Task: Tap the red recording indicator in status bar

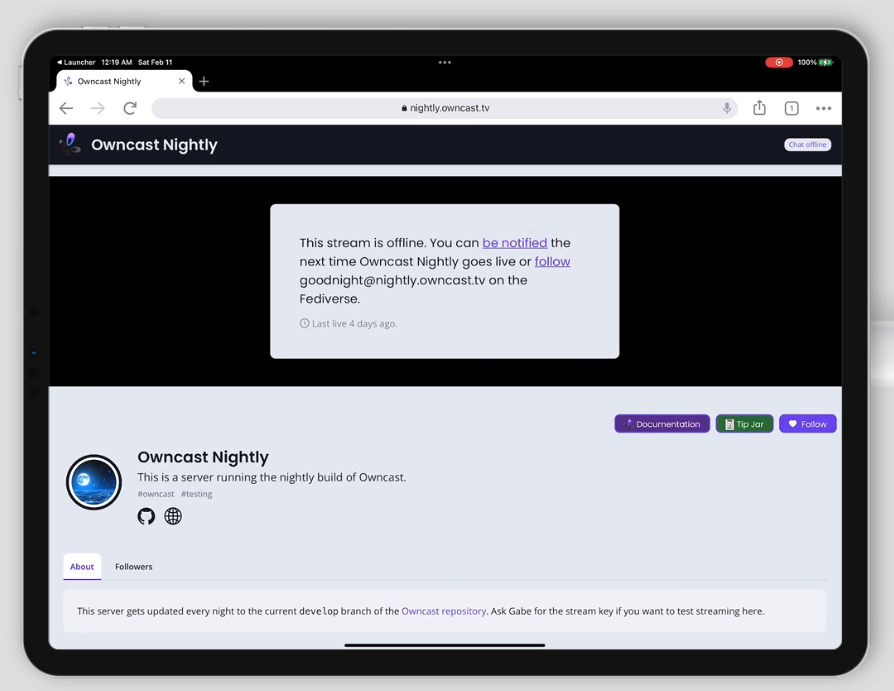Action: click(779, 61)
